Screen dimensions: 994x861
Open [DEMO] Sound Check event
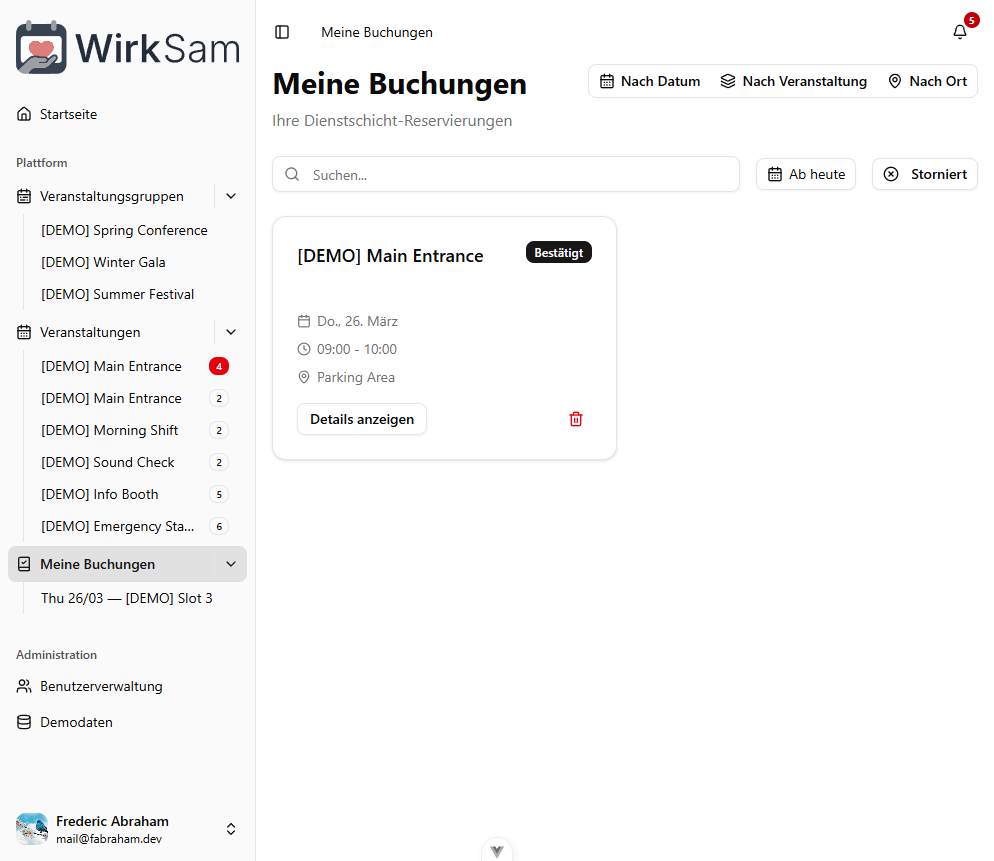point(108,462)
